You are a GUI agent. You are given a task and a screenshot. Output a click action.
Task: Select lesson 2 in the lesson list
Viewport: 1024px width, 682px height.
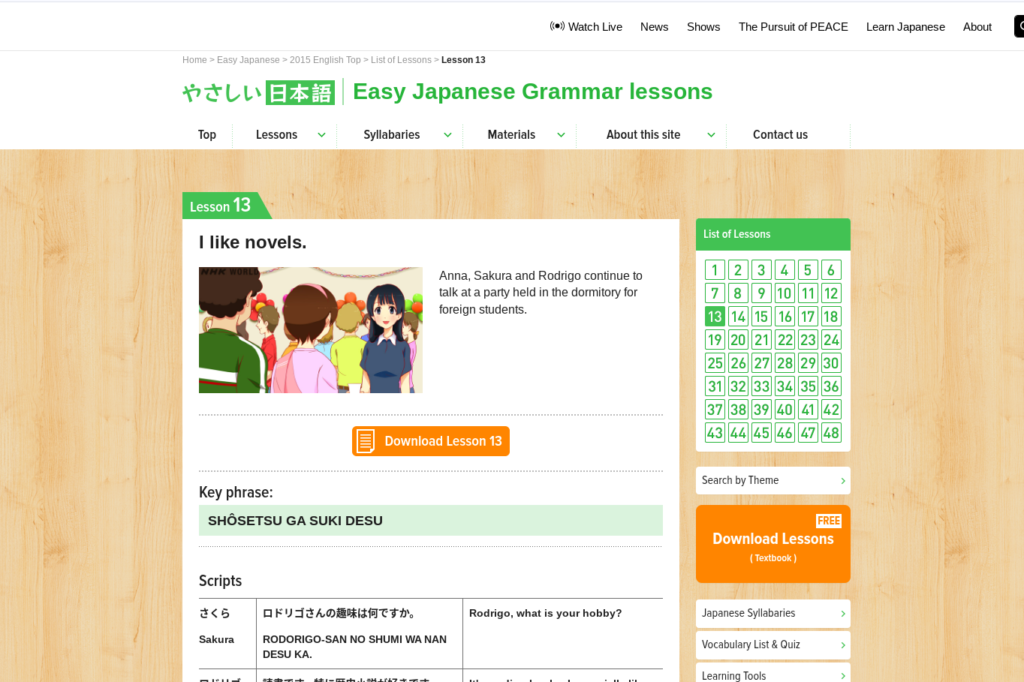click(738, 270)
